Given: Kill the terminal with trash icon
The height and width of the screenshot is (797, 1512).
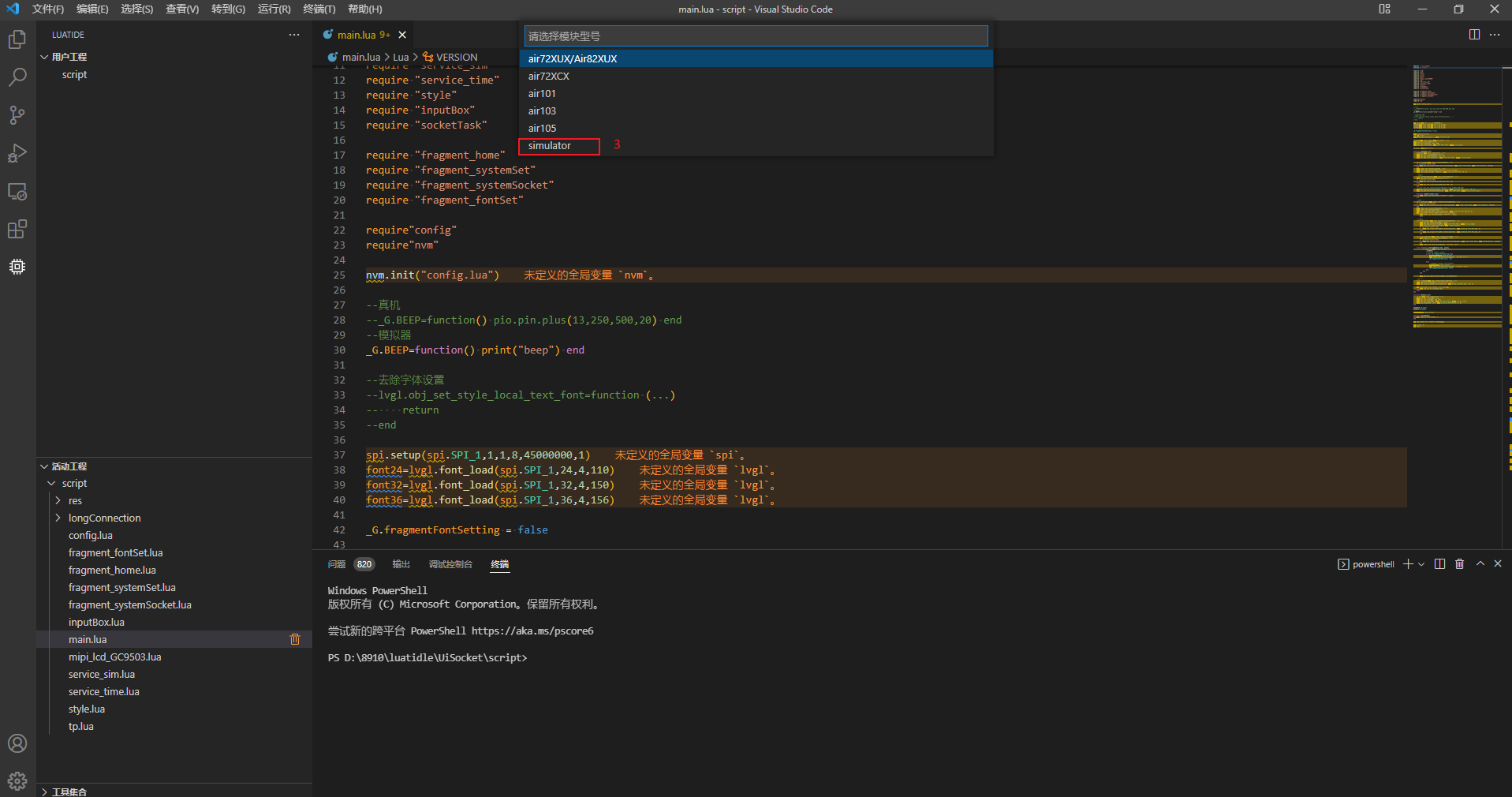Looking at the screenshot, I should click(1459, 563).
